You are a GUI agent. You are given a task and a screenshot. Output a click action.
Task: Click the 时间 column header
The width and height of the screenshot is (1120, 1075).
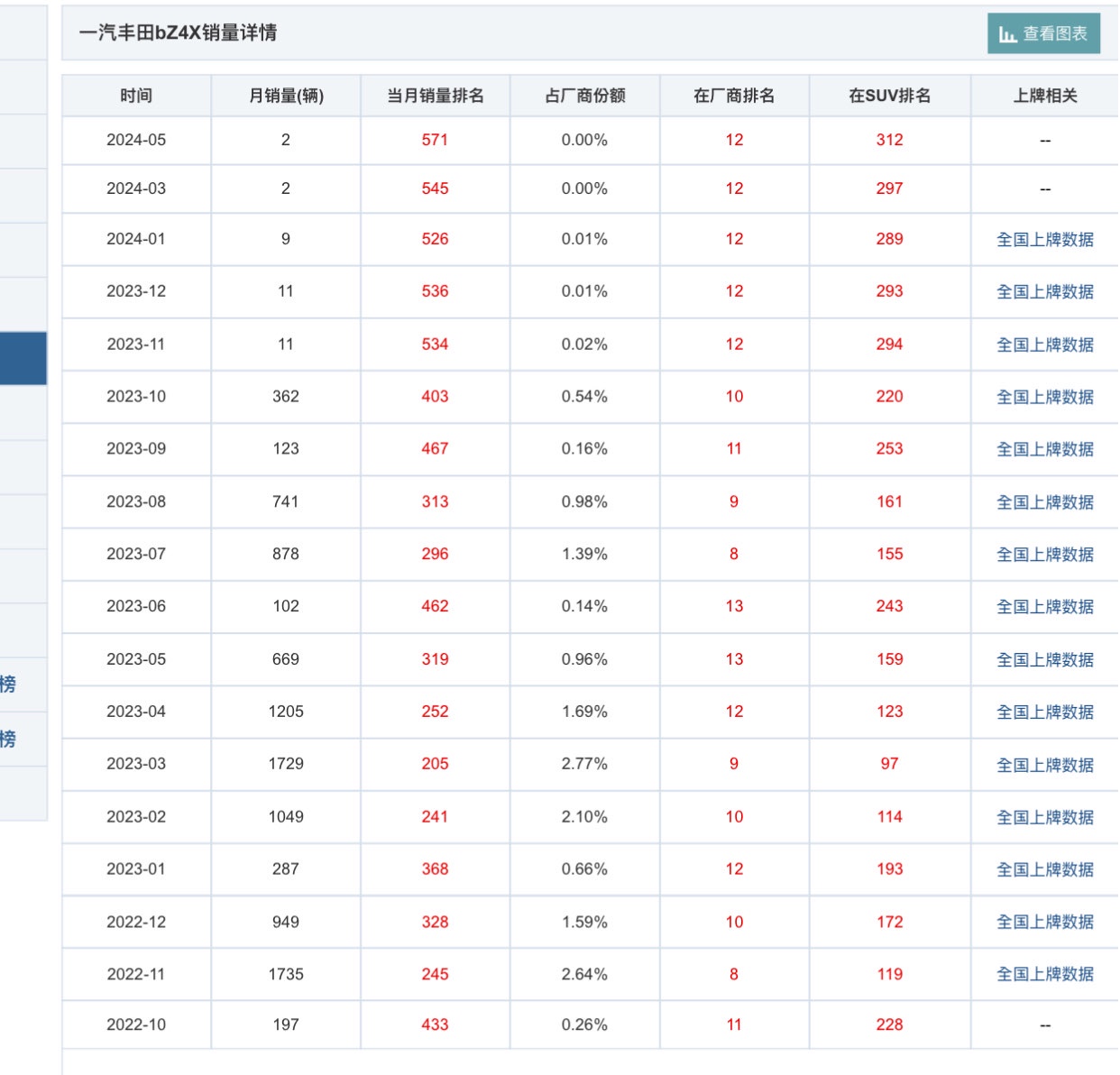(x=136, y=96)
